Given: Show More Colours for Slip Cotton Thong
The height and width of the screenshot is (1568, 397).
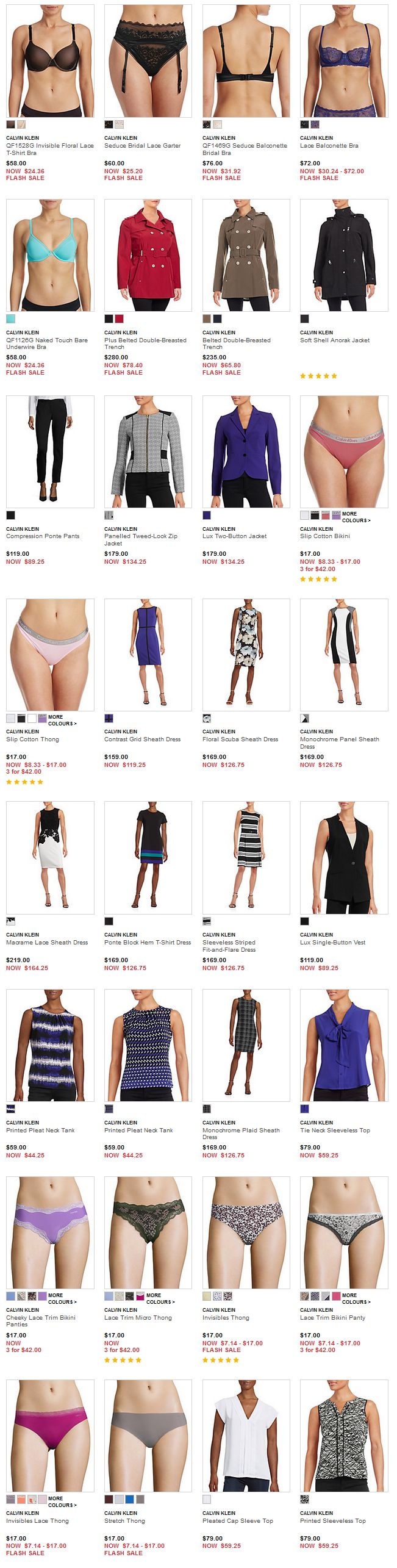Looking at the screenshot, I should click(62, 720).
